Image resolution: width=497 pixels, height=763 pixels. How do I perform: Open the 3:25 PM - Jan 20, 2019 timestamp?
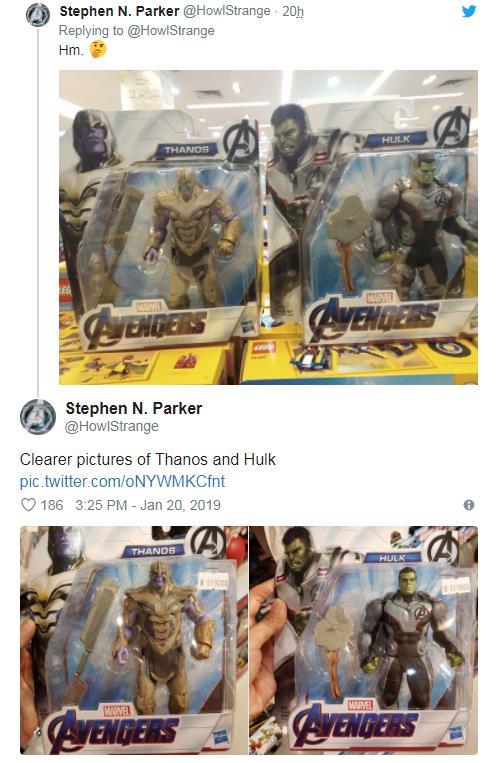(x=148, y=505)
